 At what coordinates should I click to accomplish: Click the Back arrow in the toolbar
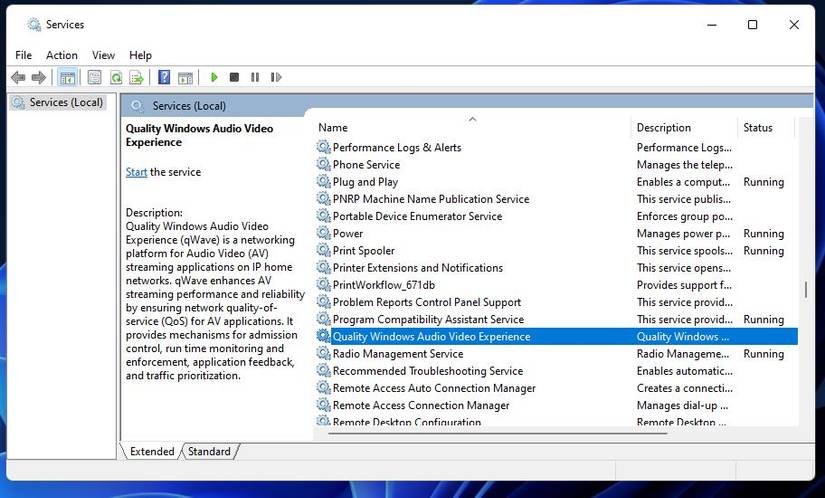click(x=18, y=77)
